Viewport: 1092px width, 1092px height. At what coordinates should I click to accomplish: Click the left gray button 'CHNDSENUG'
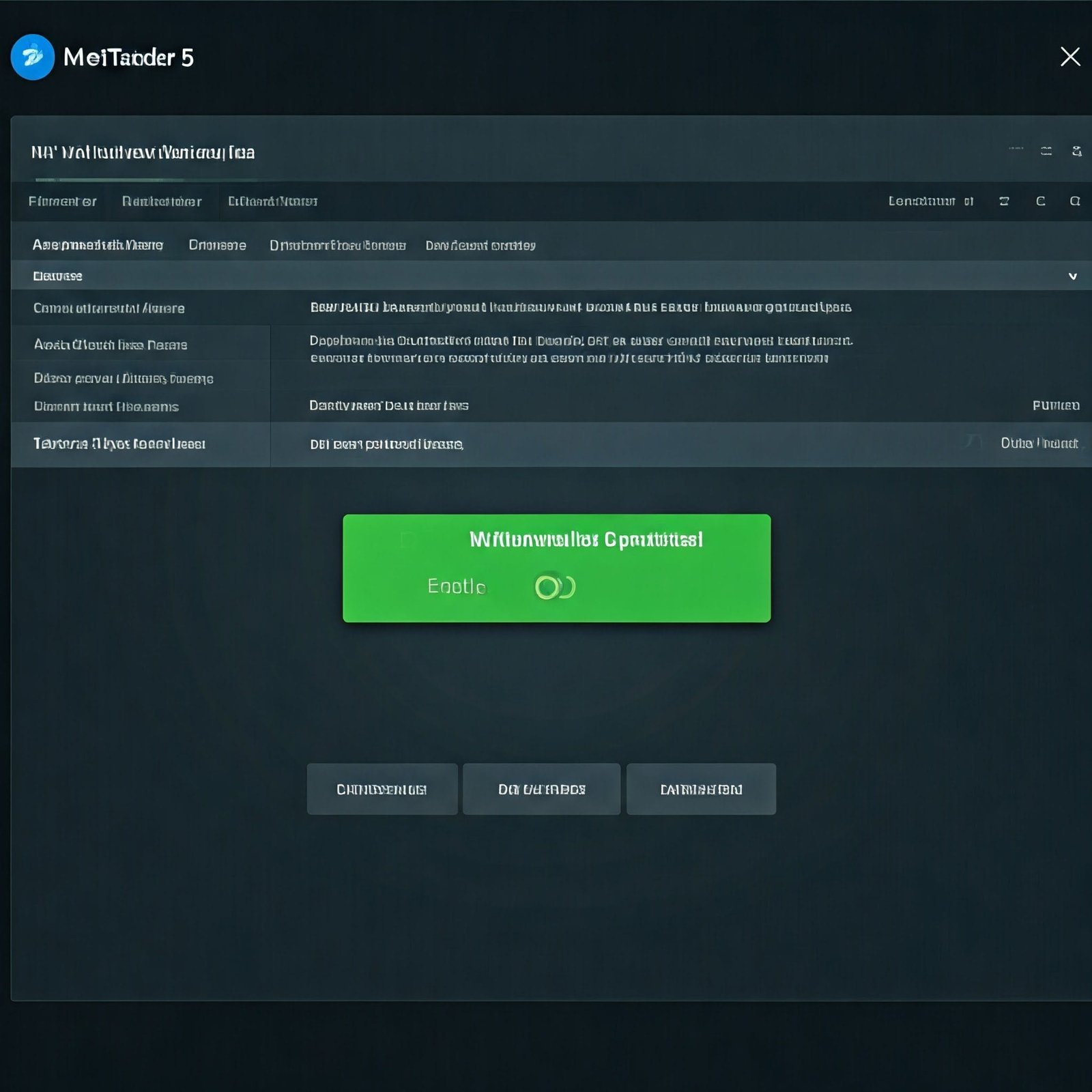coord(382,789)
